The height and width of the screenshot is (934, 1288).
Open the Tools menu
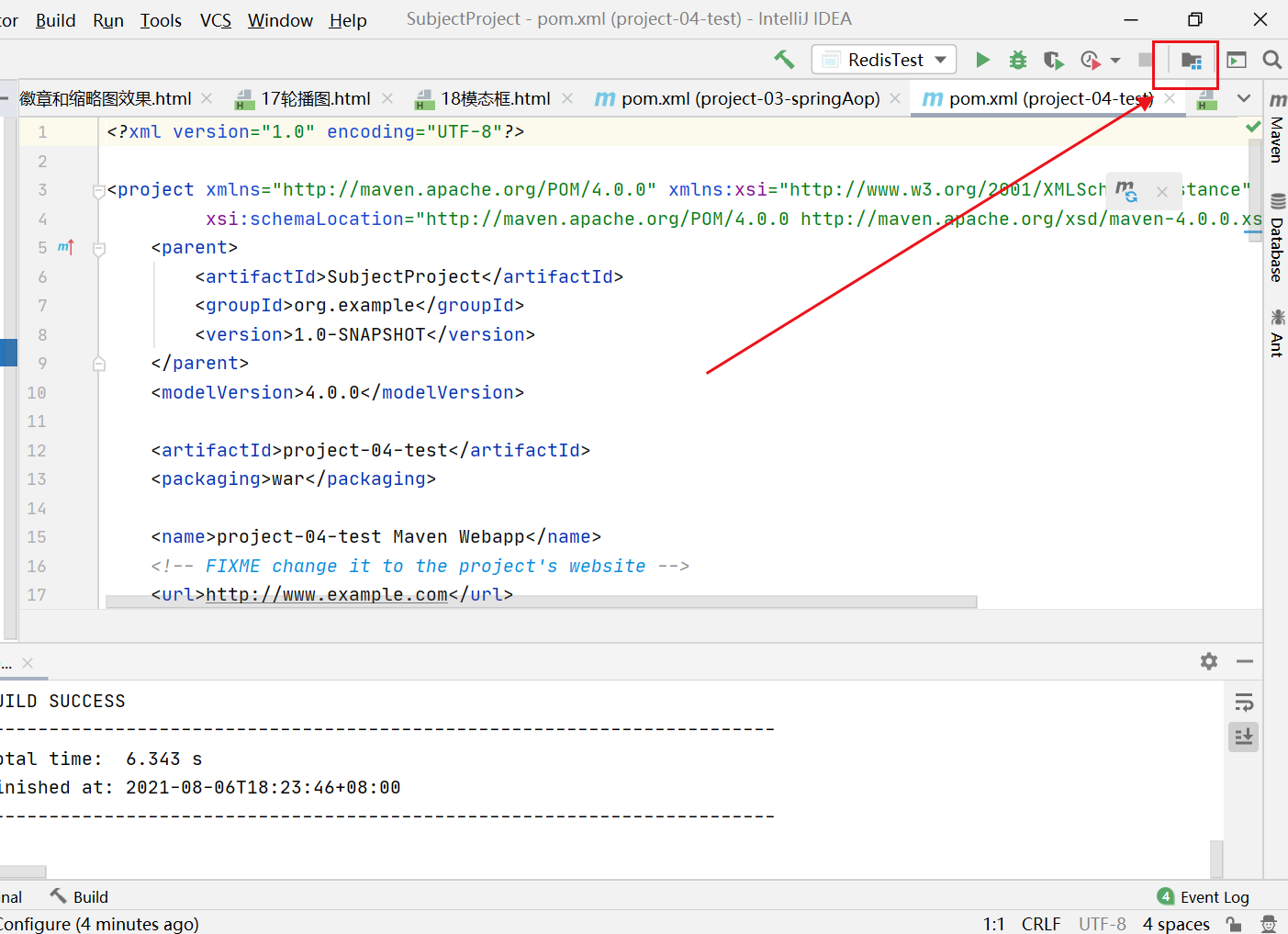click(161, 20)
